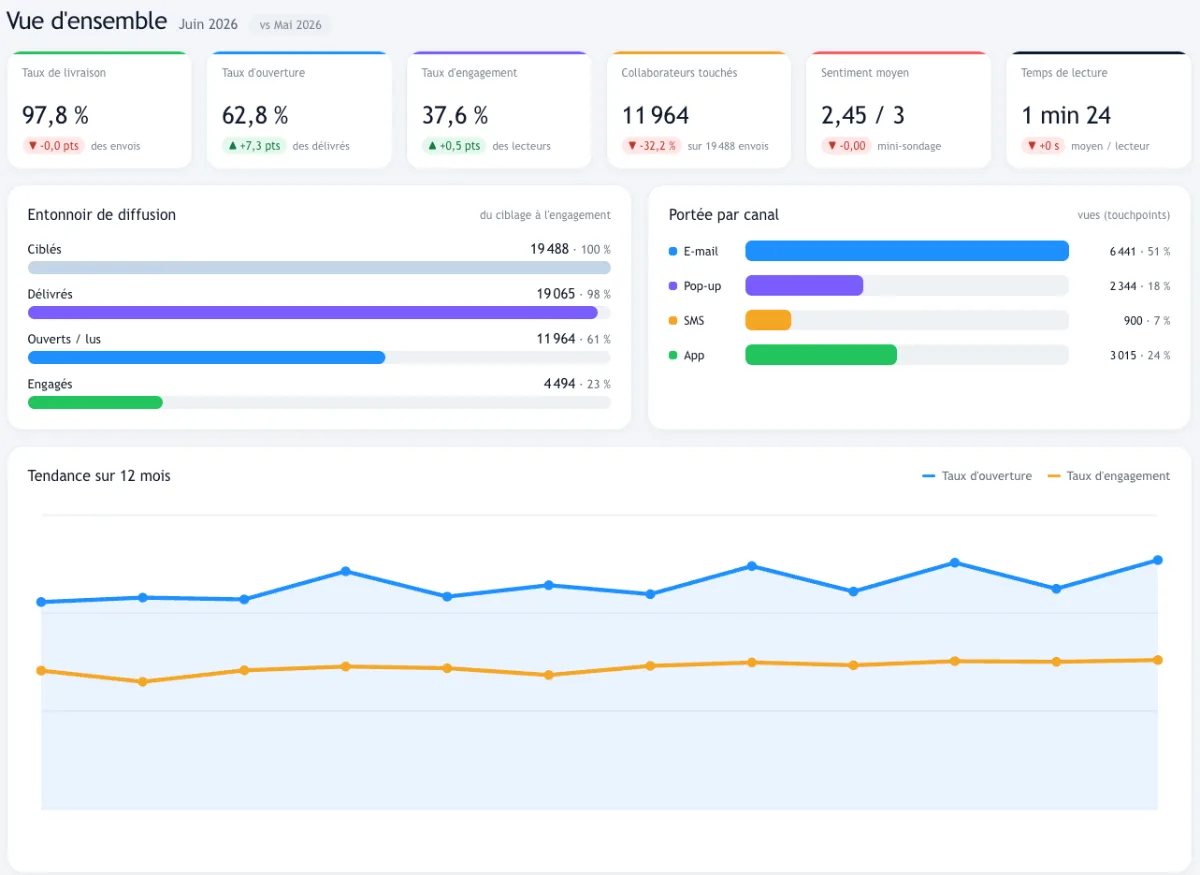
Task: Select the "Temps de lecture" card title
Action: 1064,73
